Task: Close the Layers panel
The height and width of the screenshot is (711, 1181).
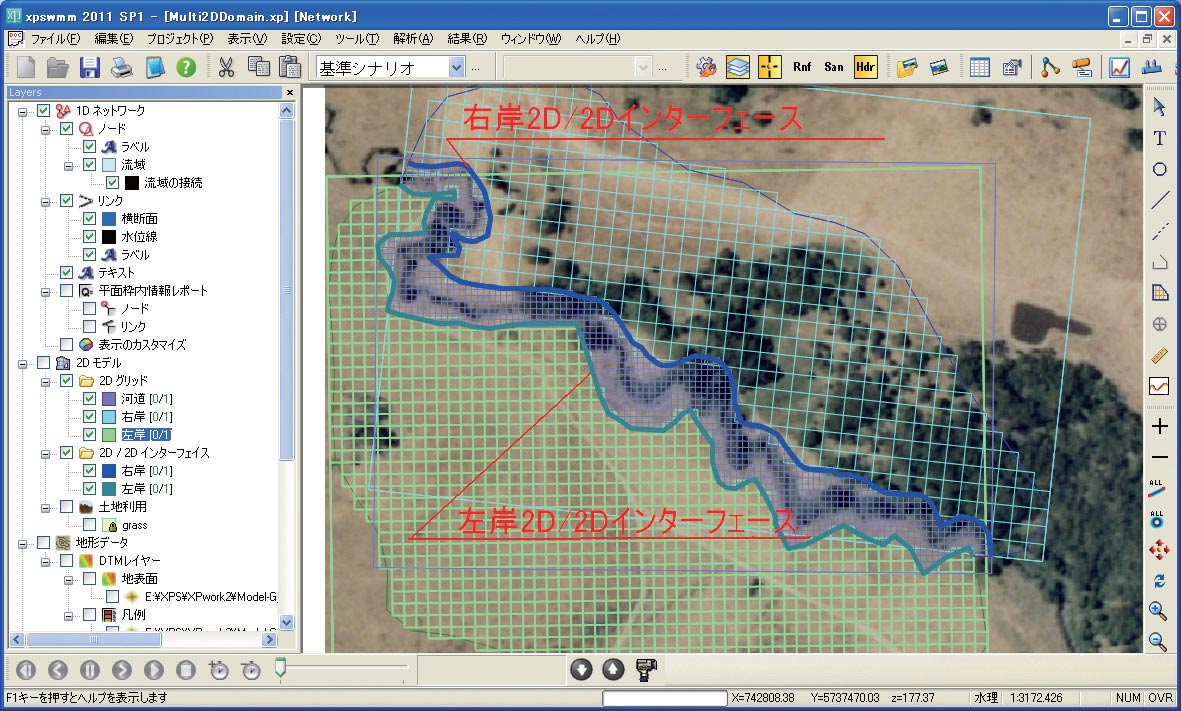Action: (x=290, y=92)
